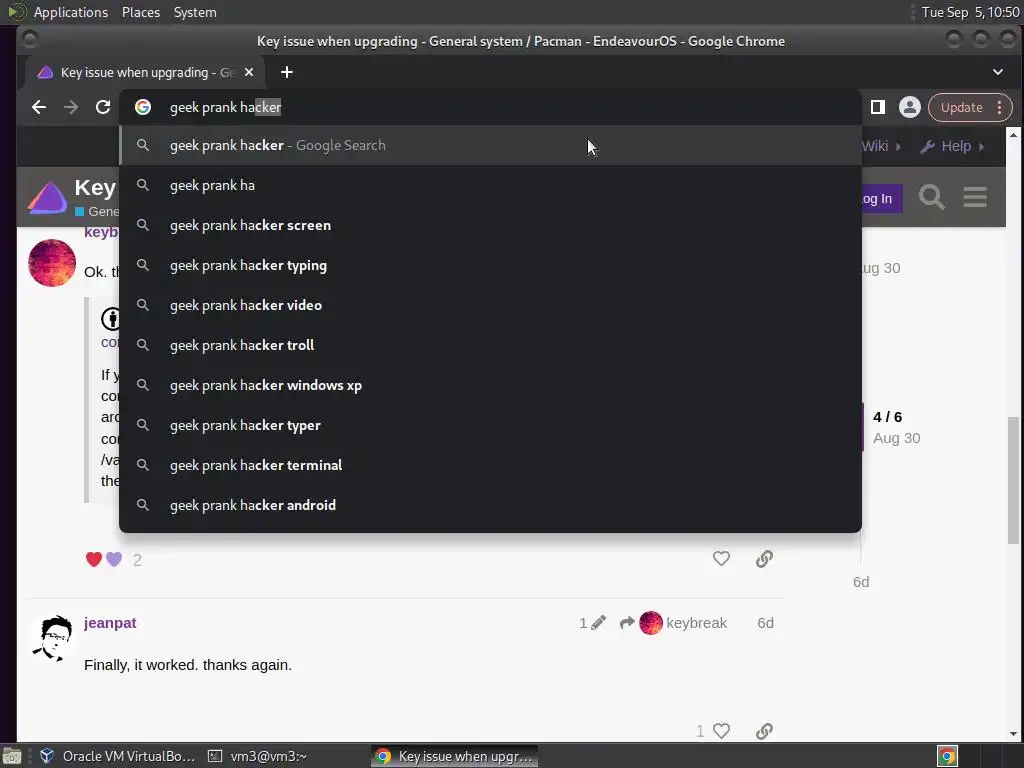
Task: Choose suggestion 'geek prank hacker video'
Action: click(490, 305)
